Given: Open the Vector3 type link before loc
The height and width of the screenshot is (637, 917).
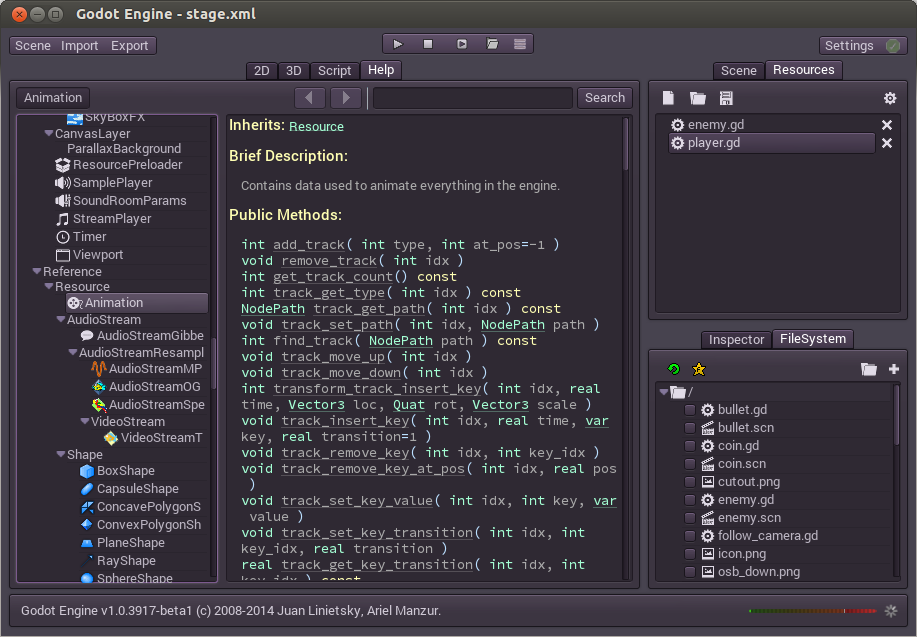Looking at the screenshot, I should [x=316, y=405].
